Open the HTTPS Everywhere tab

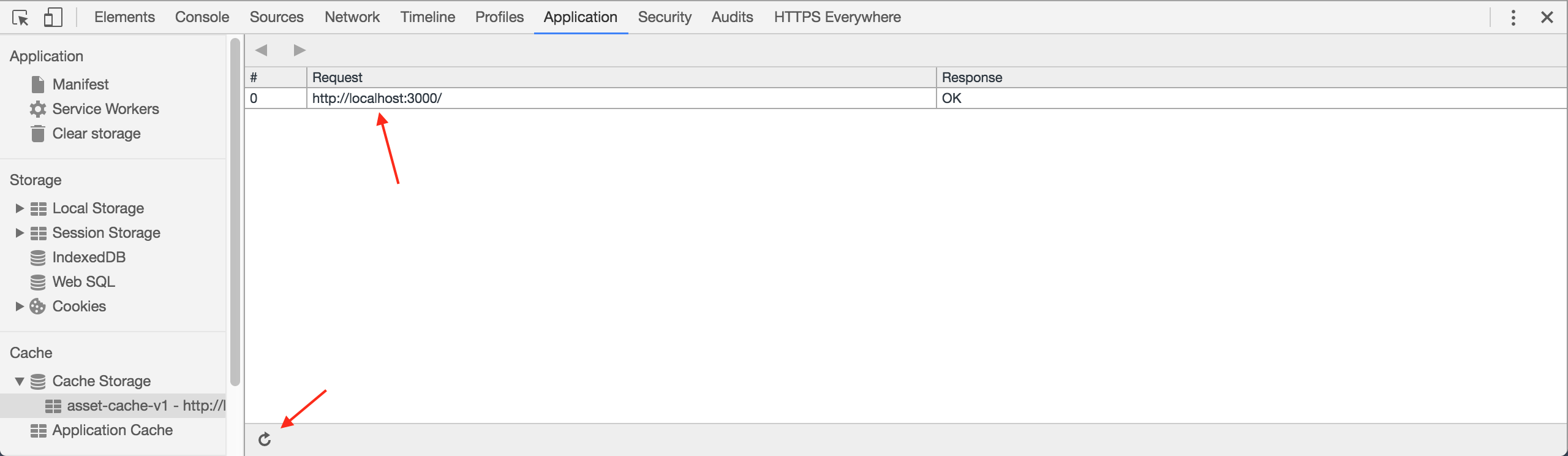pos(837,17)
